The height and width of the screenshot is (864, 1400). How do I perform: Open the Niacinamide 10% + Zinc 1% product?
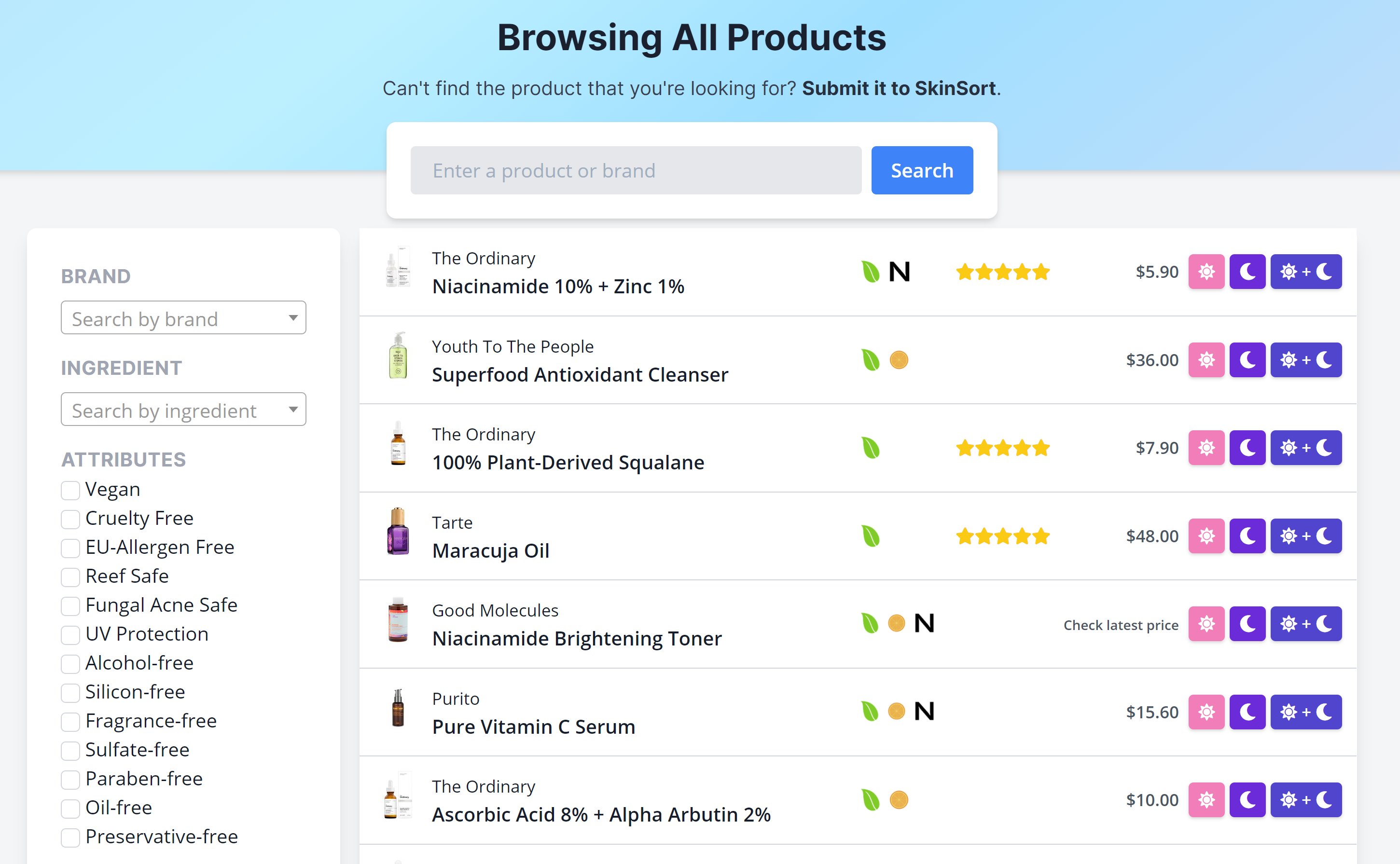(558, 286)
